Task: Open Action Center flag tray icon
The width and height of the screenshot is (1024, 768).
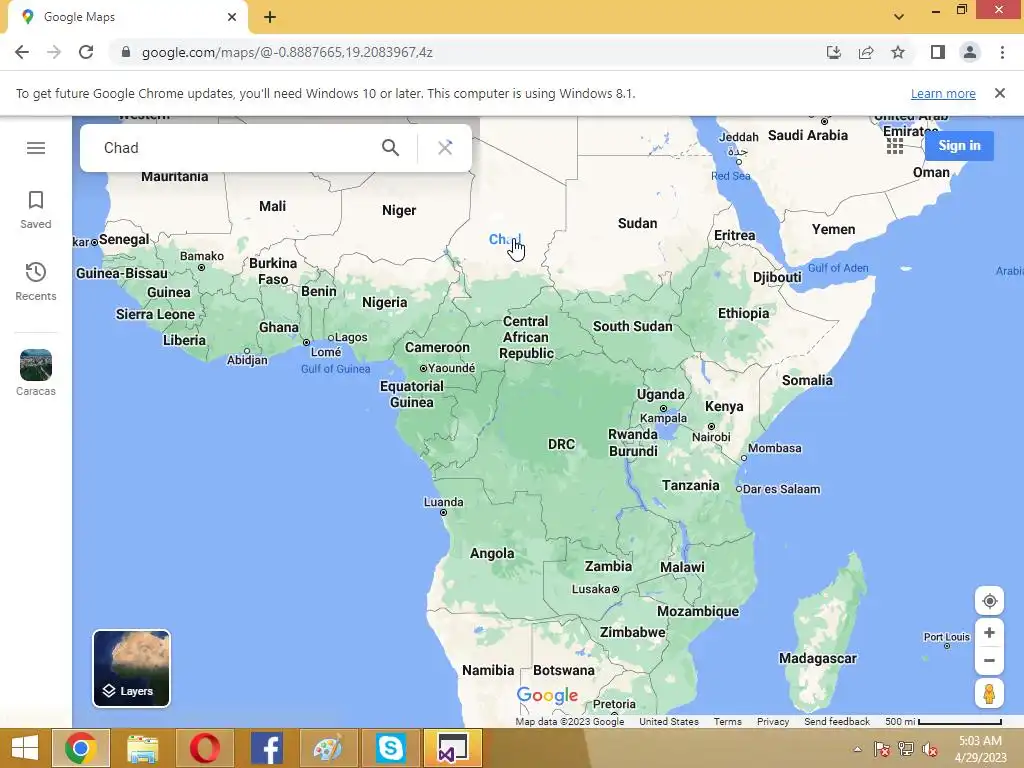Action: (881, 749)
